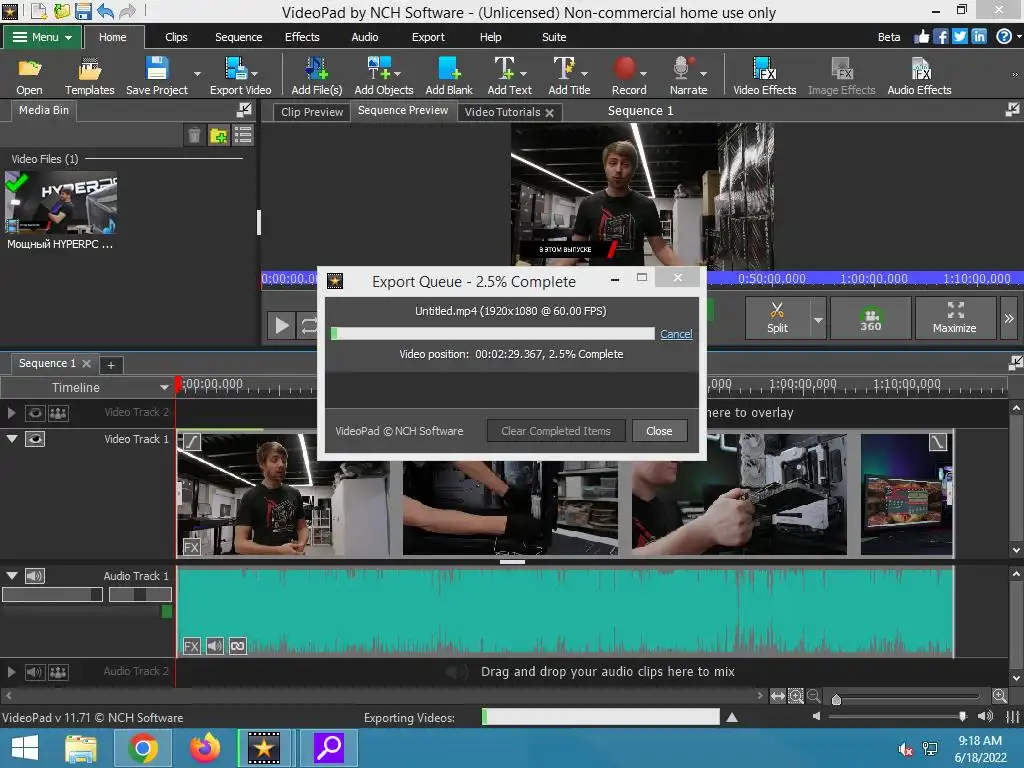Click the Save Project icon
Screen dimensions: 1024x768
coord(156,75)
